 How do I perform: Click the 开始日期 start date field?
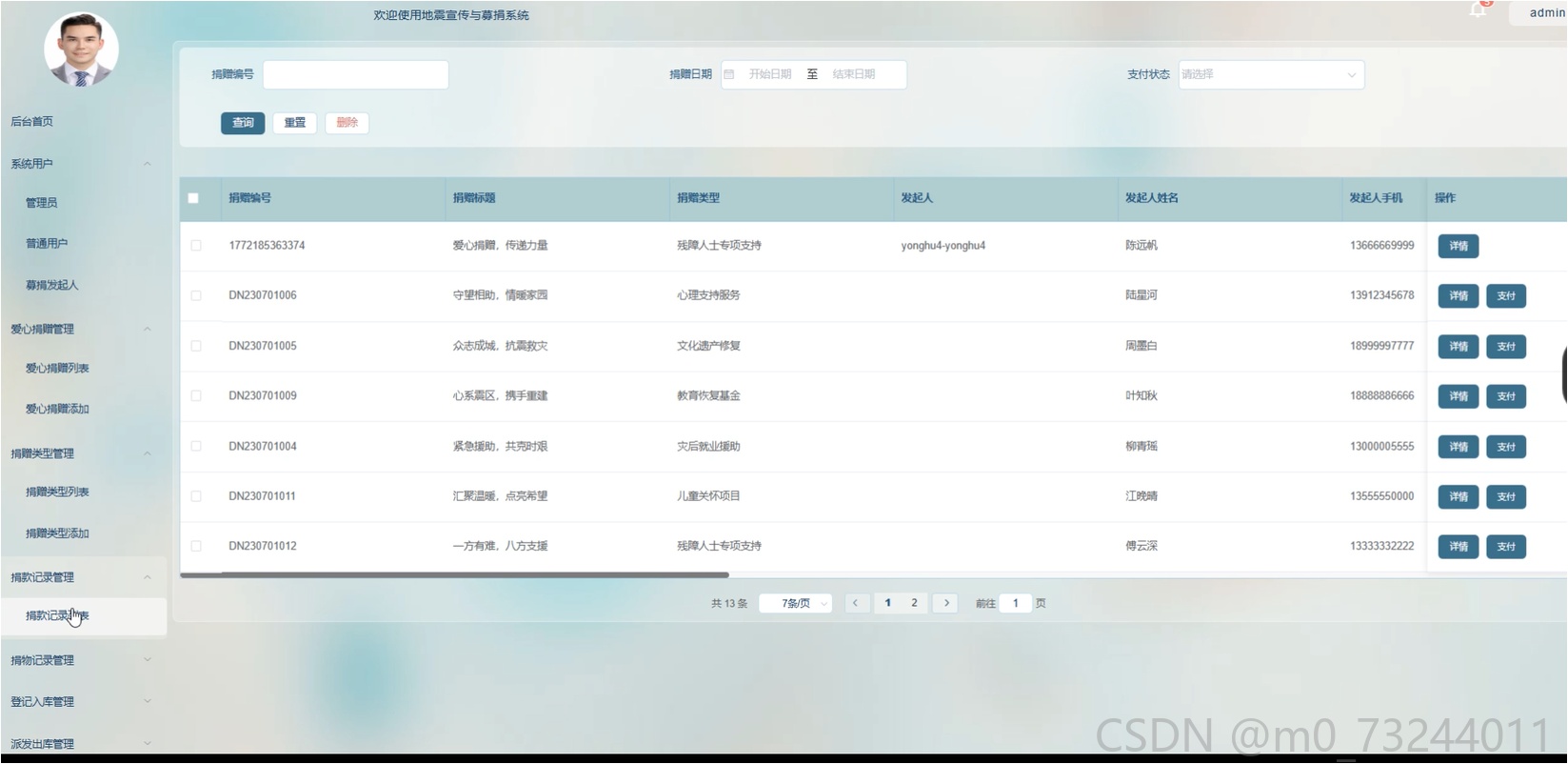(x=770, y=74)
